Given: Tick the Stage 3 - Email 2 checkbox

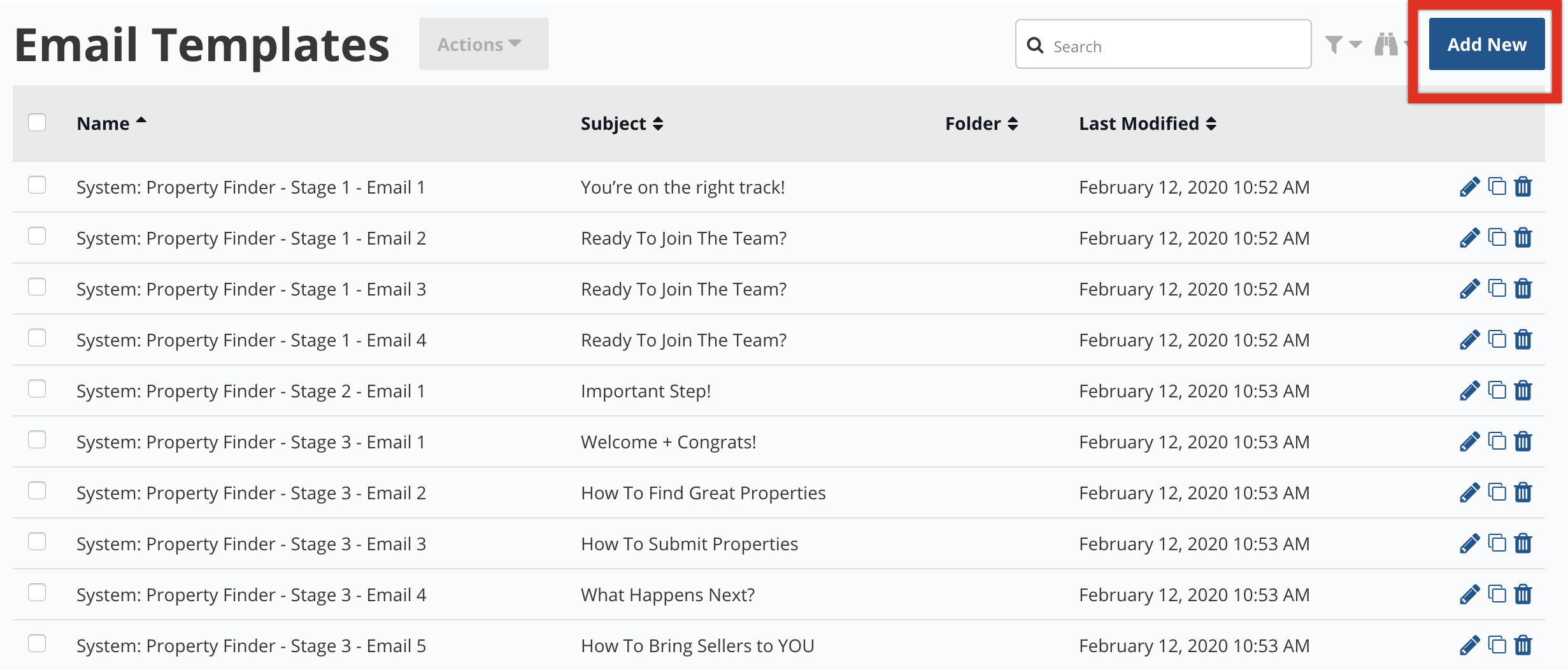Looking at the screenshot, I should (x=37, y=490).
